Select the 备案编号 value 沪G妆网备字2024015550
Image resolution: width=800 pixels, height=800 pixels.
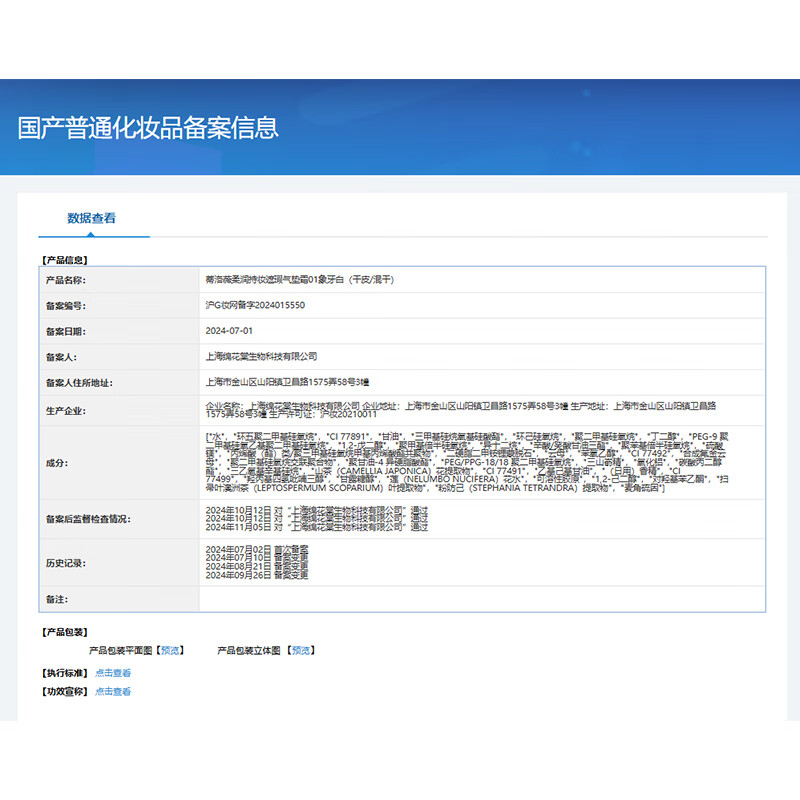point(255,305)
